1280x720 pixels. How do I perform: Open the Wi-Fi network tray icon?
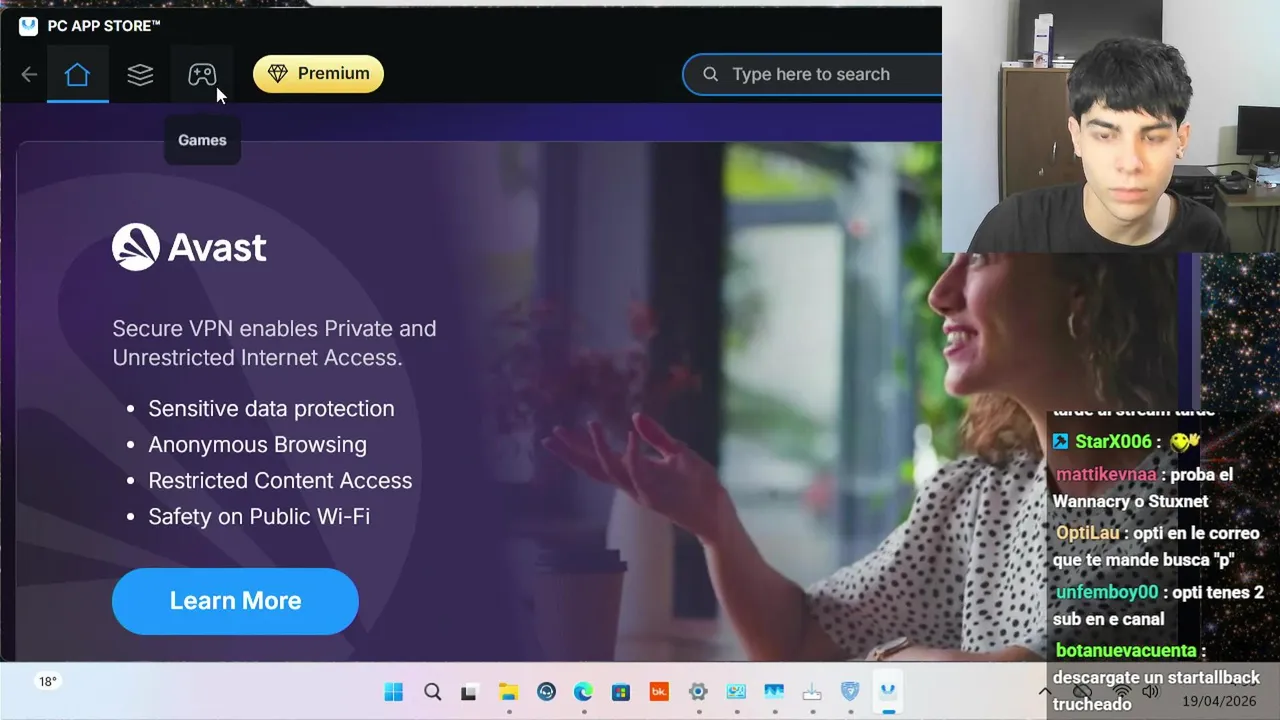pos(1122,692)
